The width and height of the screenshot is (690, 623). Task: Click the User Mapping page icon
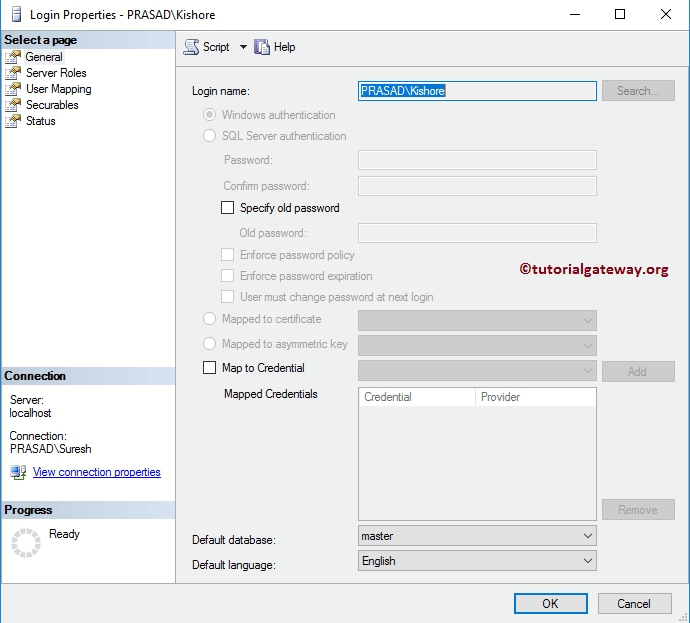coord(13,89)
